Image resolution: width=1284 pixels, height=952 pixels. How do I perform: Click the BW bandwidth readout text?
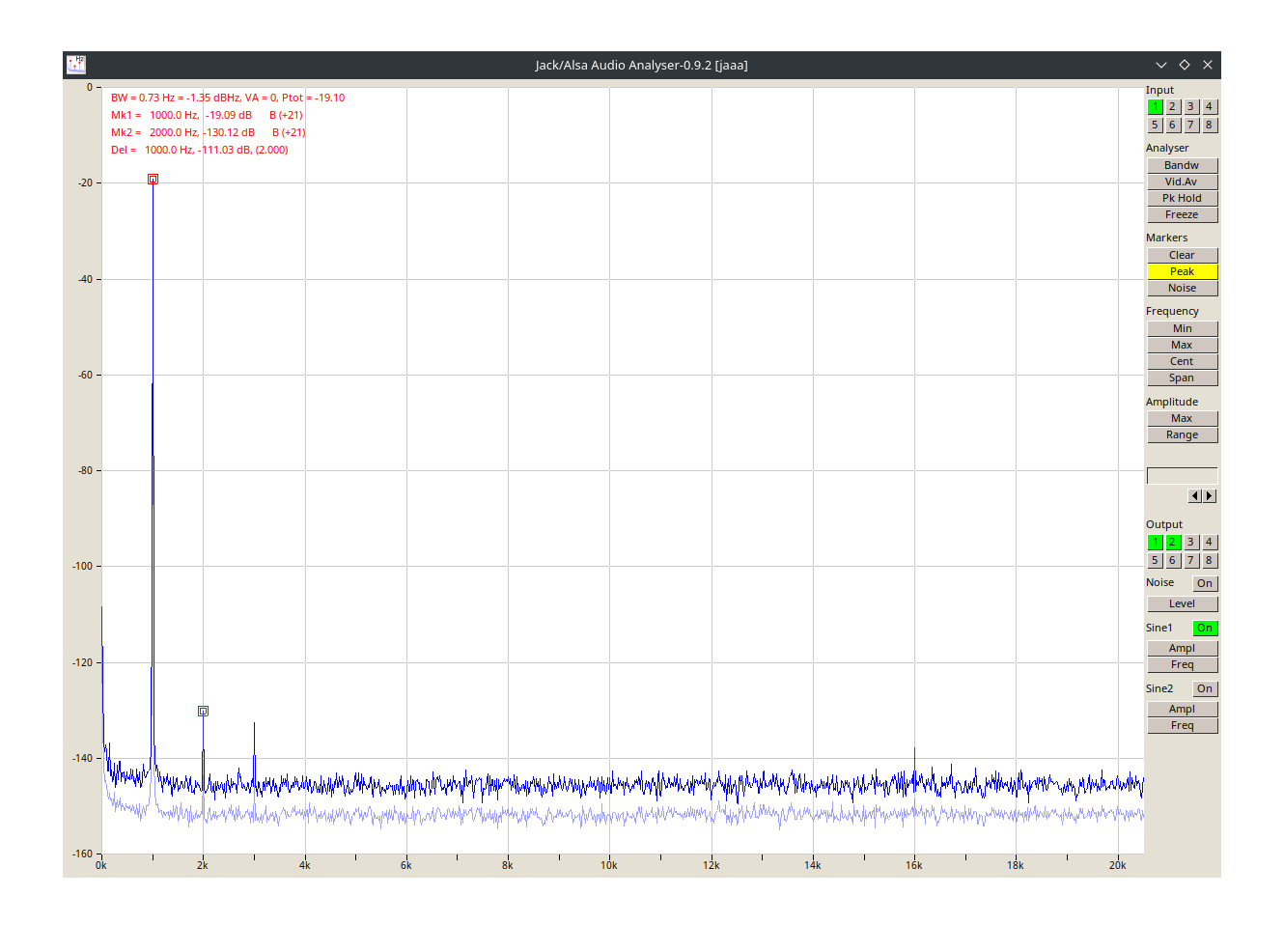pyautogui.click(x=228, y=98)
